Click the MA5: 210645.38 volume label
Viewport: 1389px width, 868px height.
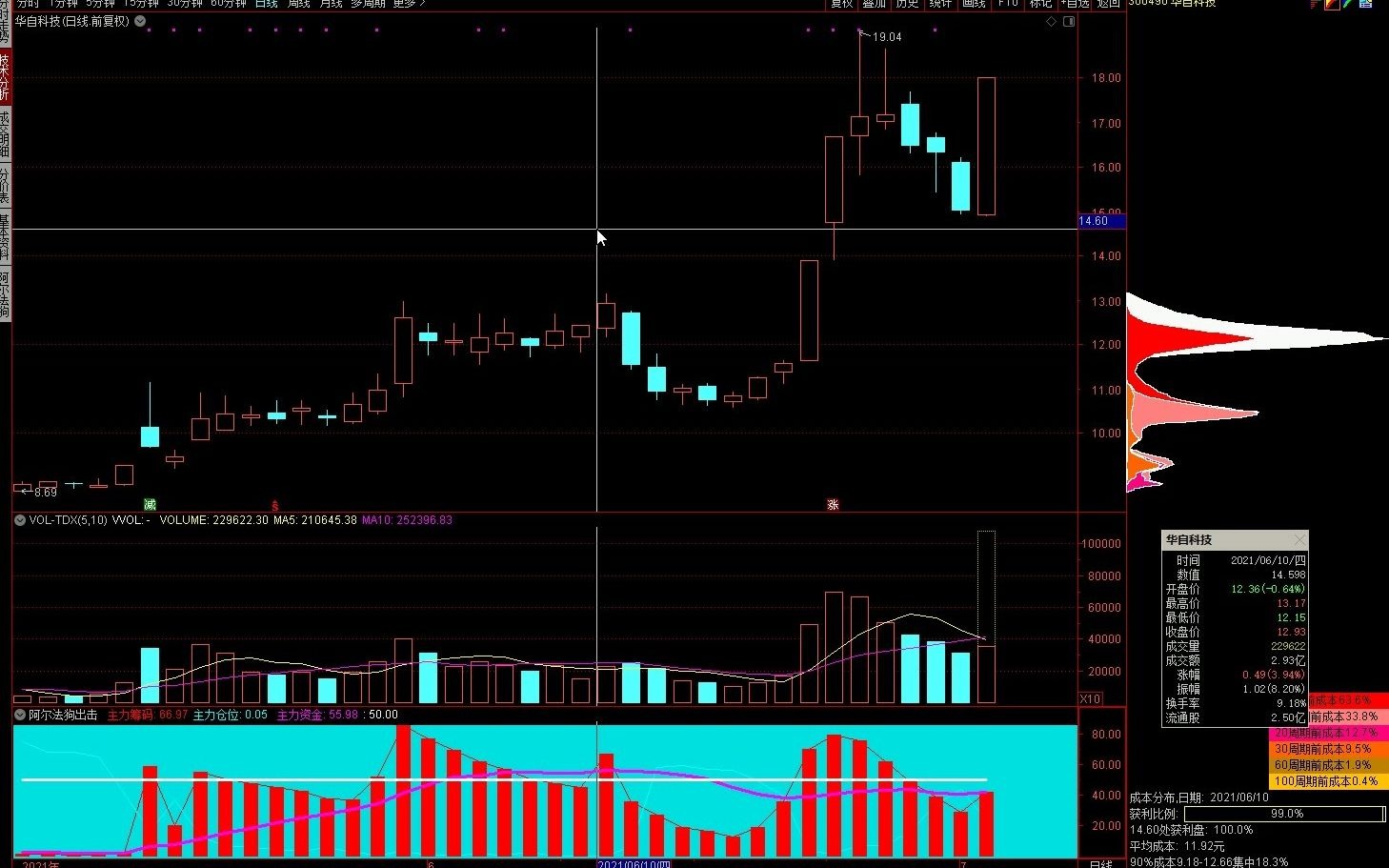[x=315, y=520]
